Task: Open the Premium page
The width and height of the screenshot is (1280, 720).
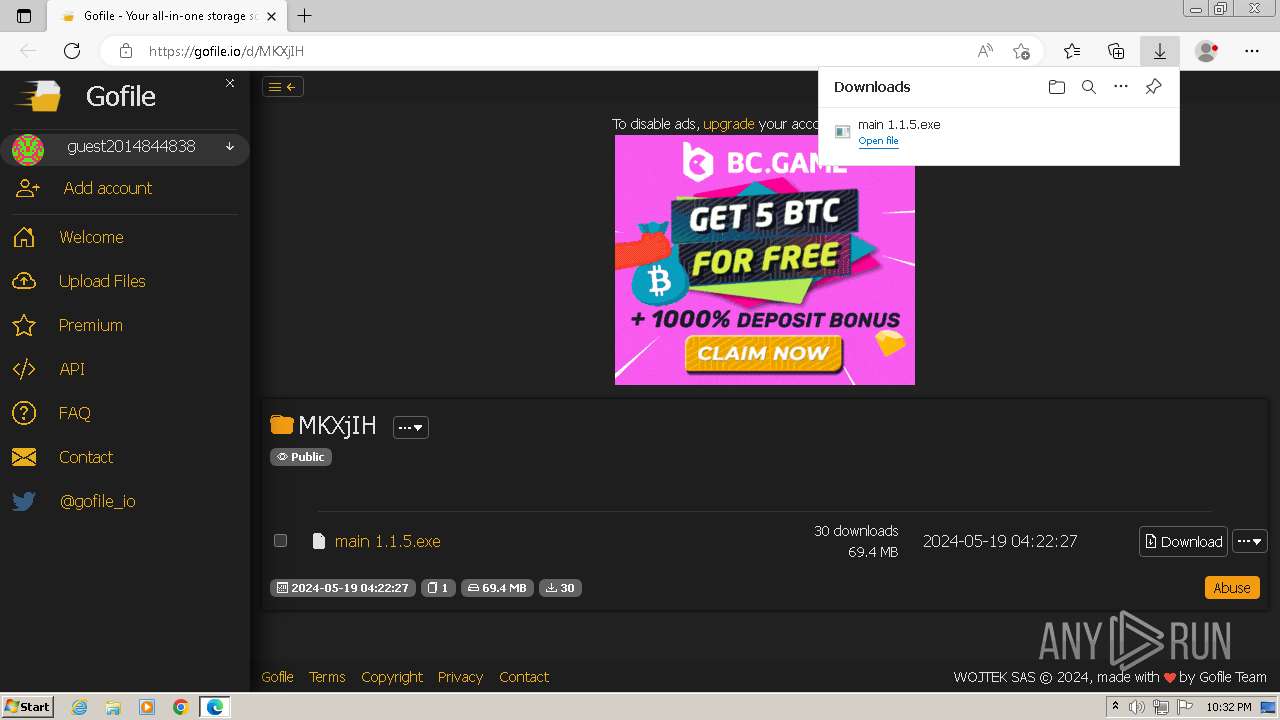Action: click(91, 325)
